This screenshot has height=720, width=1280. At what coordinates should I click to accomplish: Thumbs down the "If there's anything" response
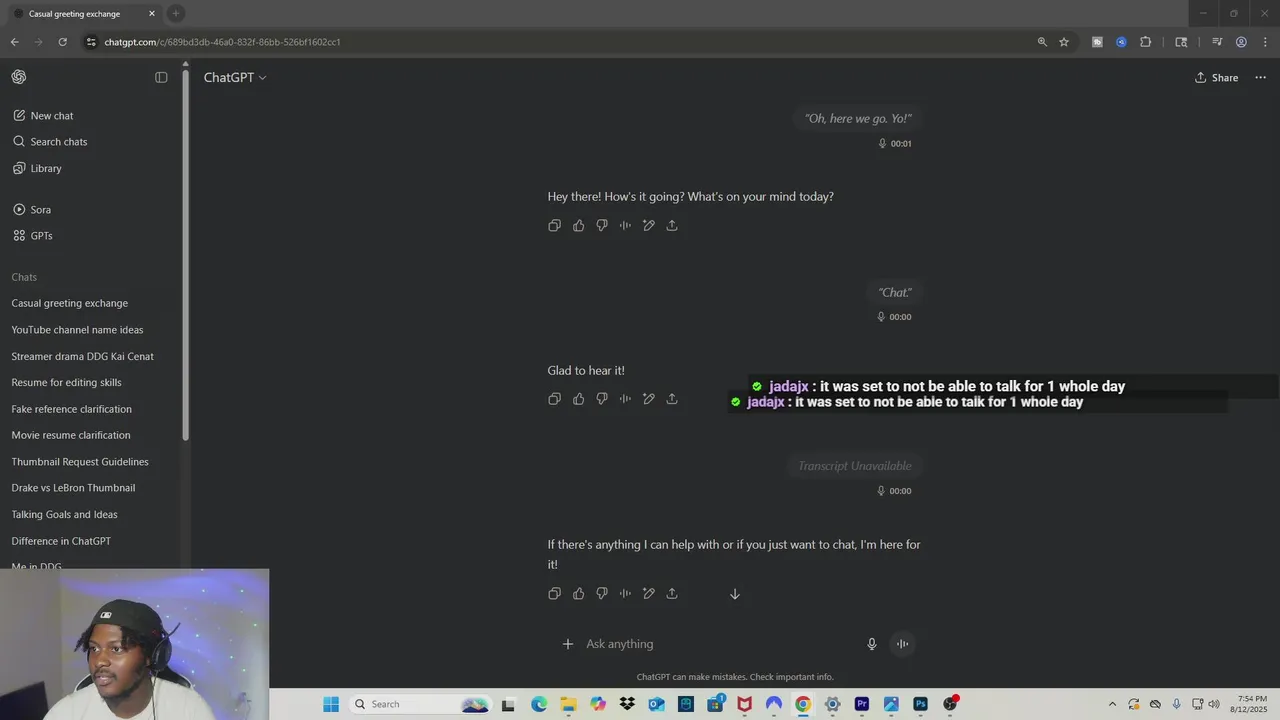coord(602,594)
